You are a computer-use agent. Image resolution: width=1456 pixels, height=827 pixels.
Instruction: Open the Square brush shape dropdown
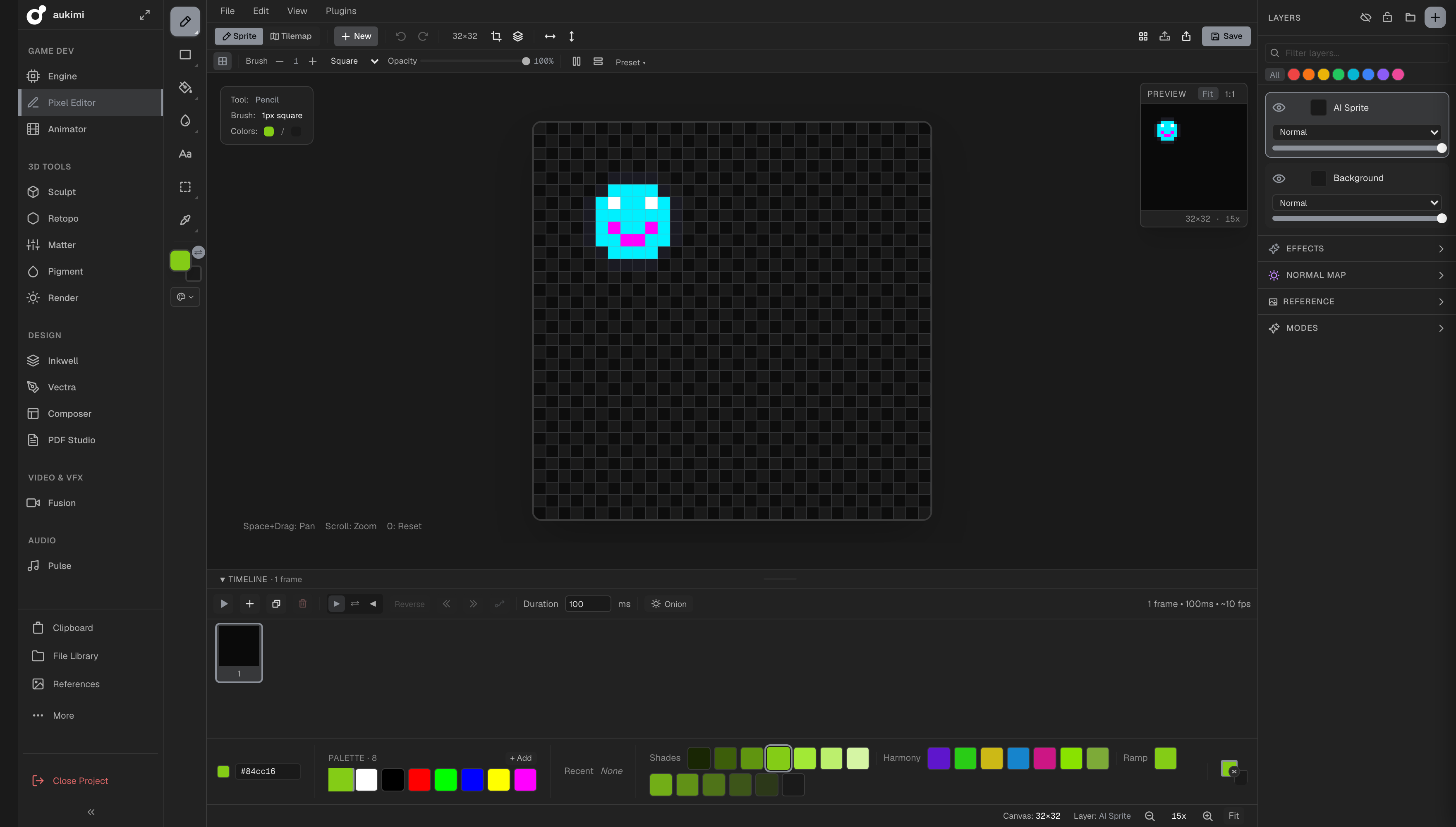click(x=354, y=61)
